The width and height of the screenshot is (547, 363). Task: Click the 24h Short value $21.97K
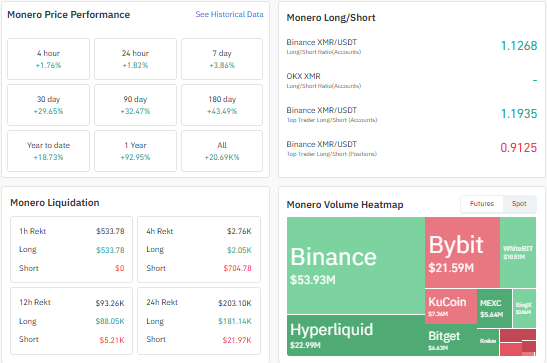pyautogui.click(x=237, y=340)
